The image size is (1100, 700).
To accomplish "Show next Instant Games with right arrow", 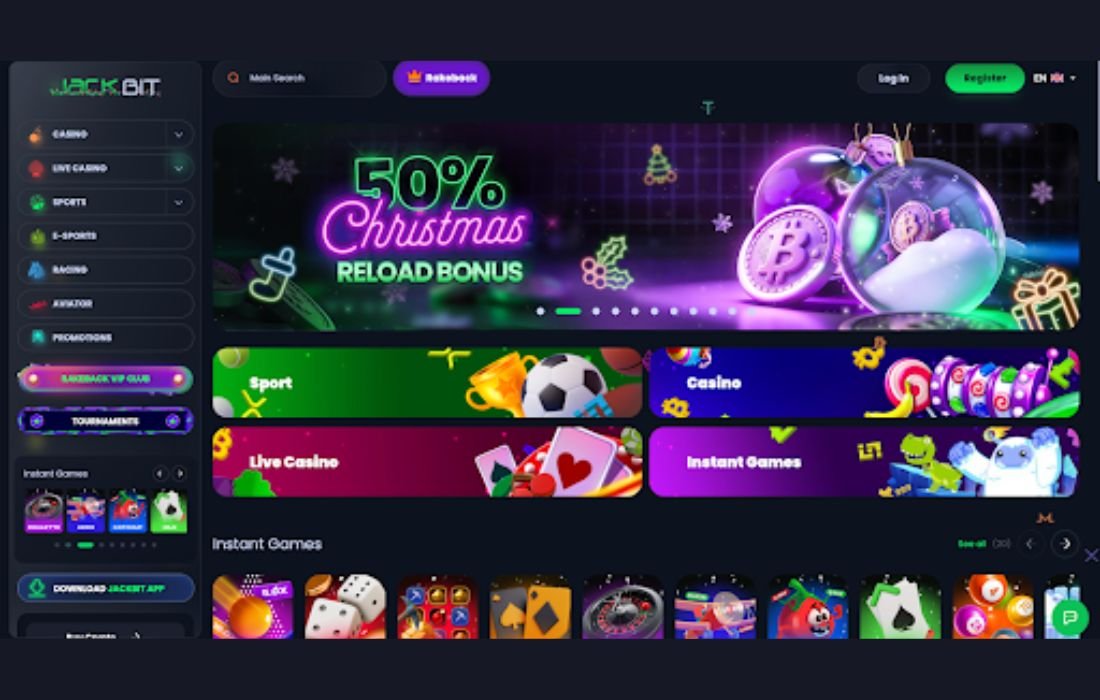I will click(x=1065, y=544).
